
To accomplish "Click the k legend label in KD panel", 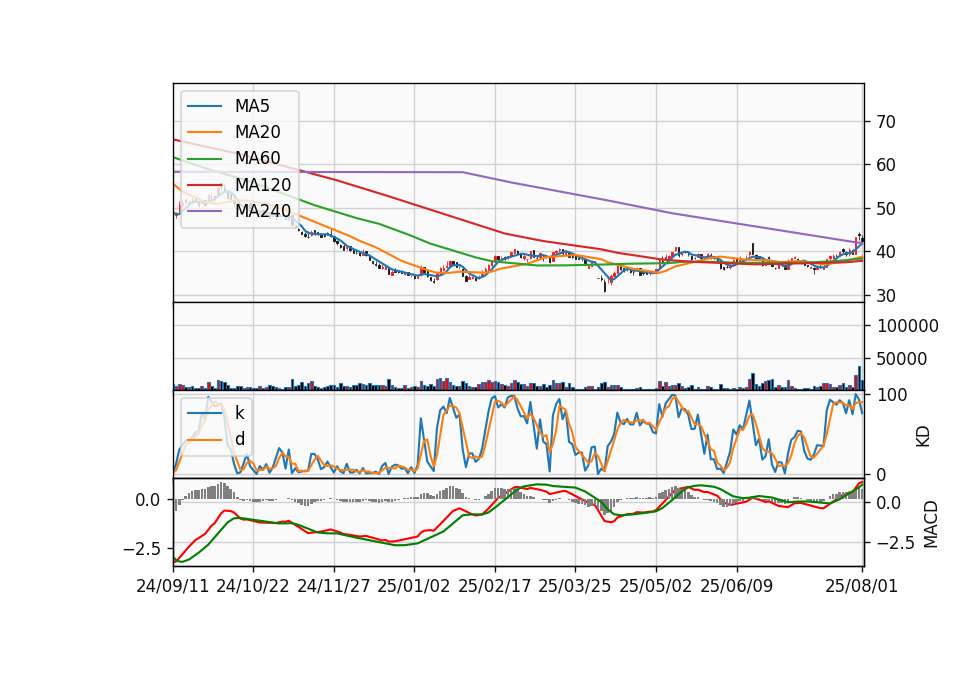I will [x=240, y=413].
